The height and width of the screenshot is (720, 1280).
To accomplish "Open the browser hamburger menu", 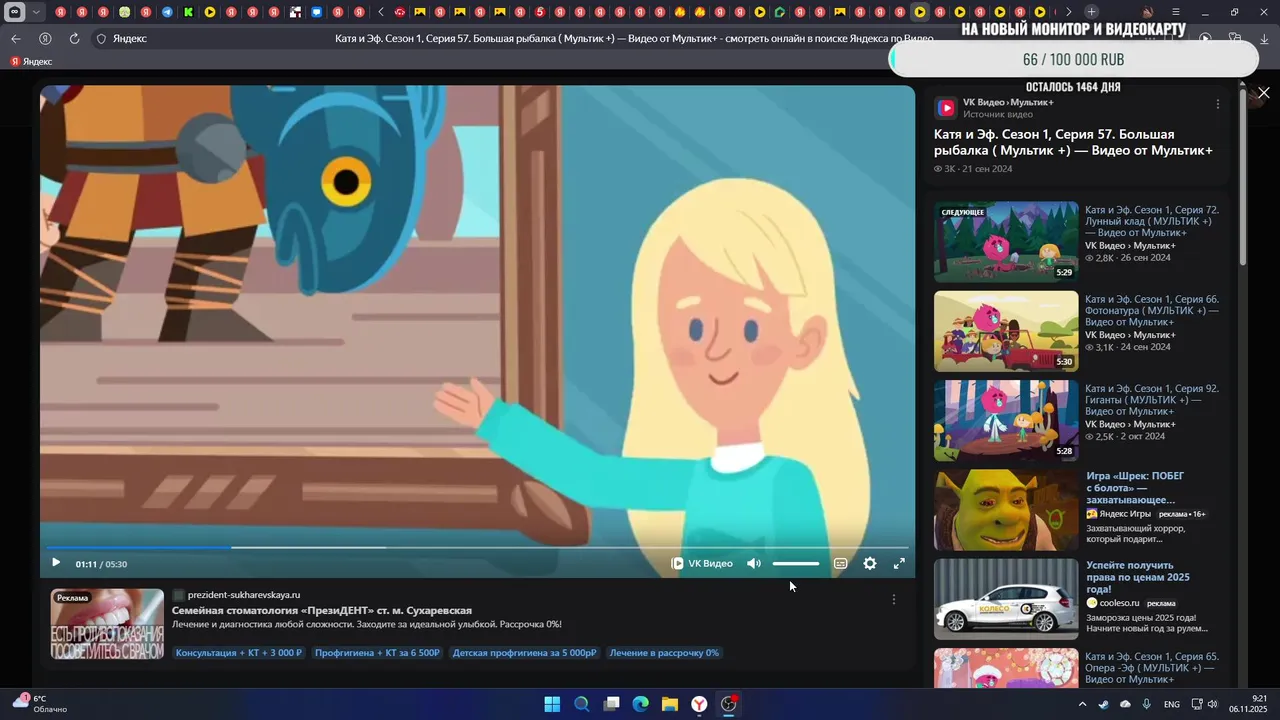I will [1176, 12].
